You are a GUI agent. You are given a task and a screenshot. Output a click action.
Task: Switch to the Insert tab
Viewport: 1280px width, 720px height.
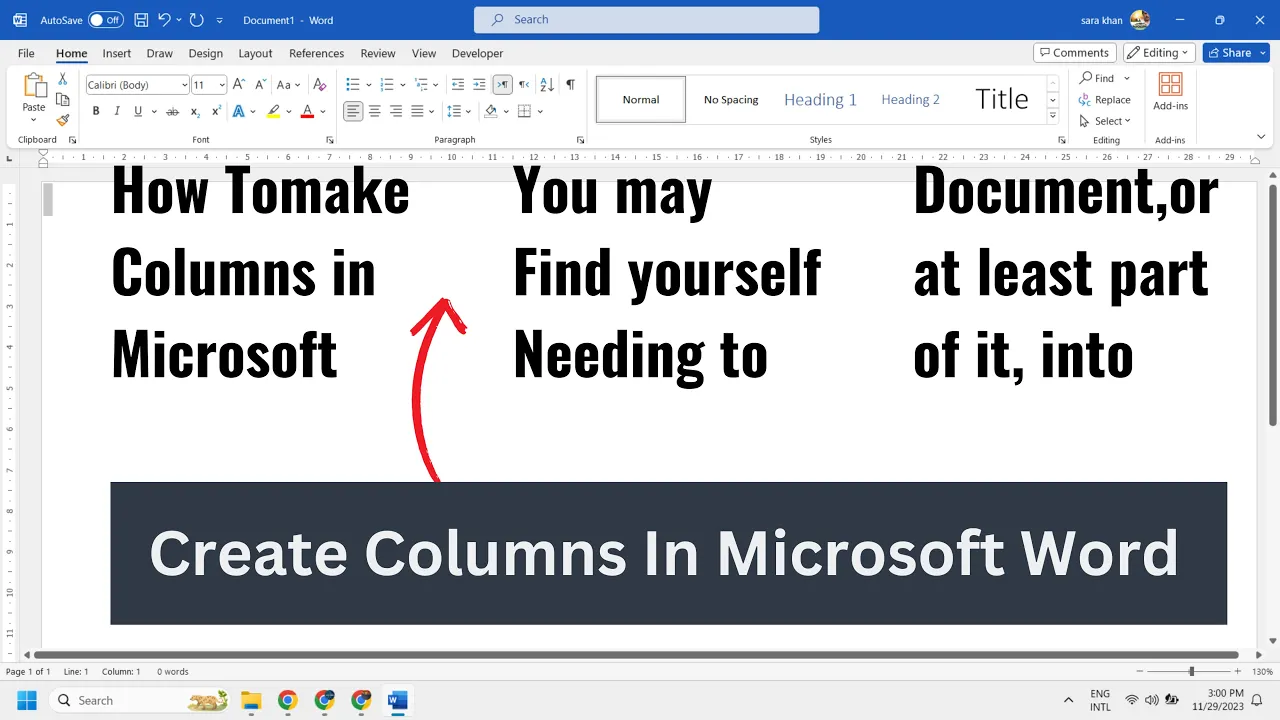coord(117,53)
